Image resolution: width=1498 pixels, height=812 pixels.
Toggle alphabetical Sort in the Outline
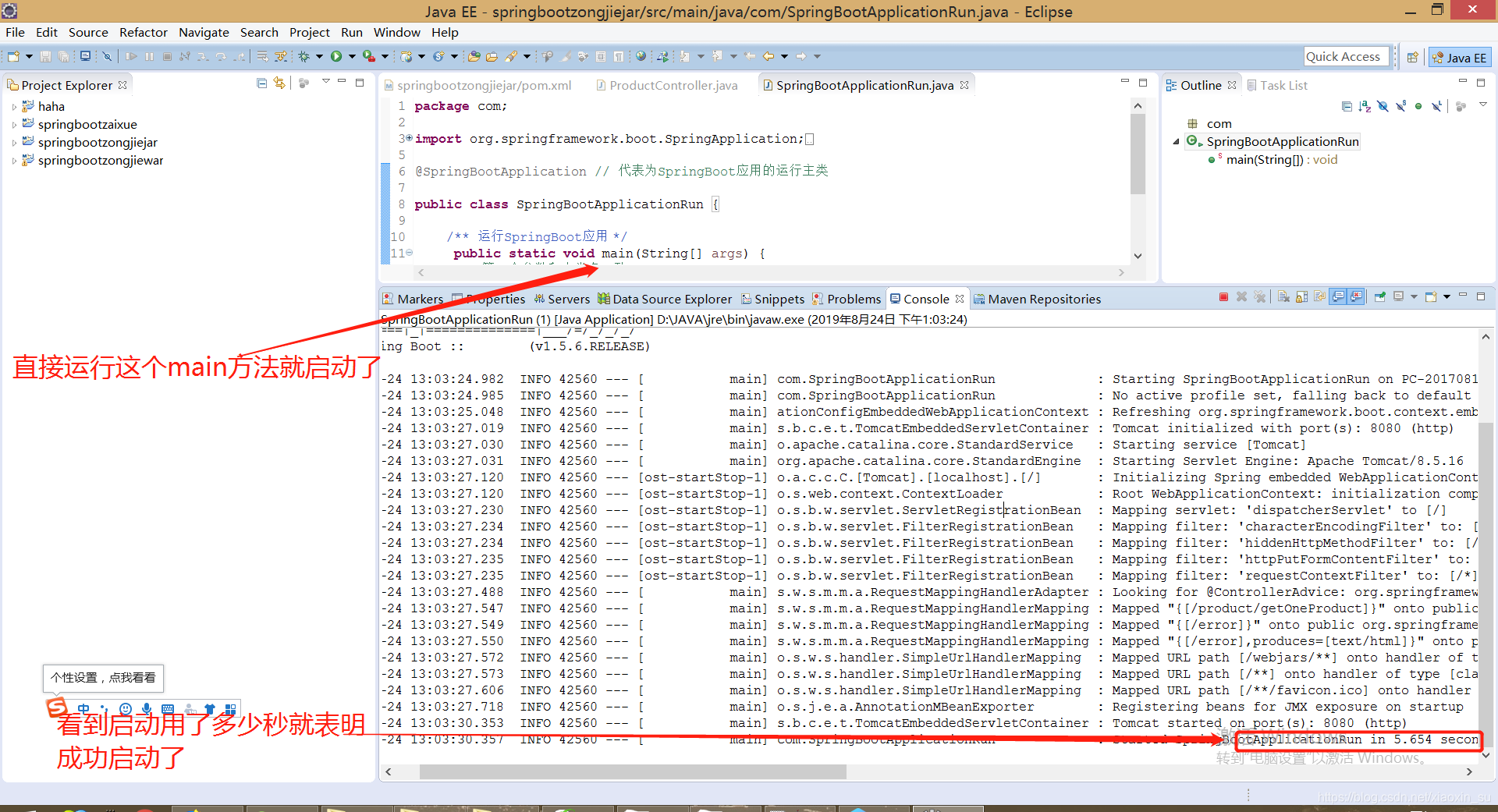pos(1365,106)
